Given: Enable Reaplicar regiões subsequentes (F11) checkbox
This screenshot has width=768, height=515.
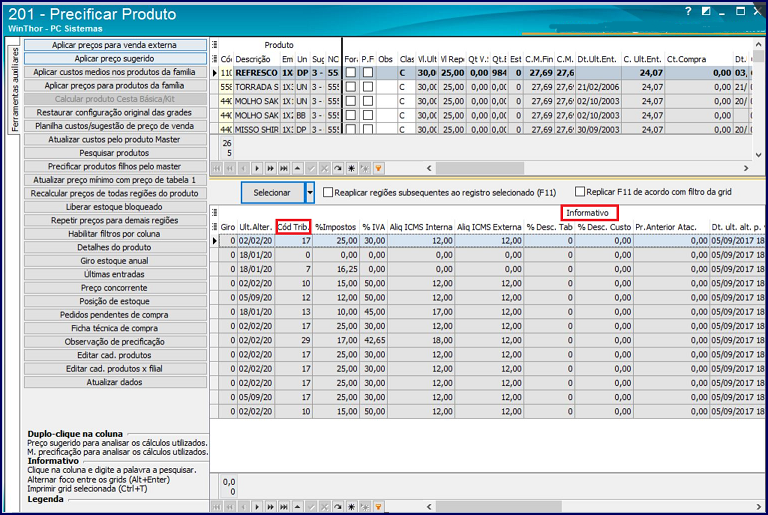Looking at the screenshot, I should [x=328, y=192].
